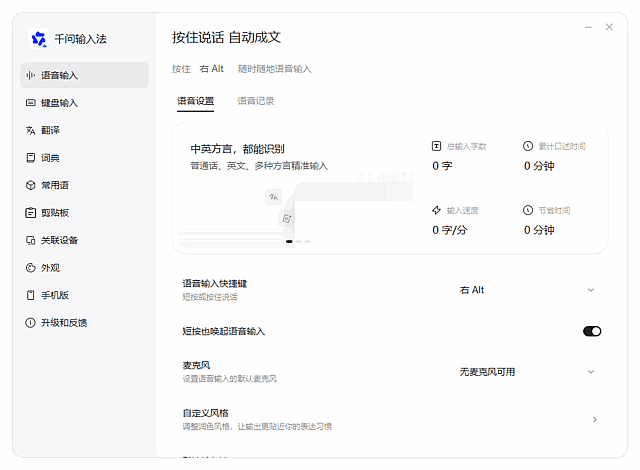640x470 pixels.
Task: Click the info icon beside 升级和反馈
Action: click(x=31, y=323)
